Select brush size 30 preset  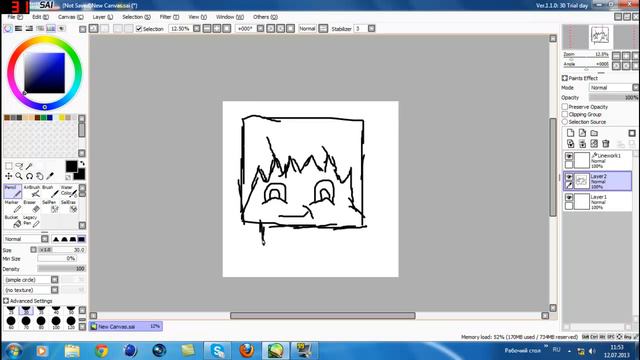coord(26,310)
